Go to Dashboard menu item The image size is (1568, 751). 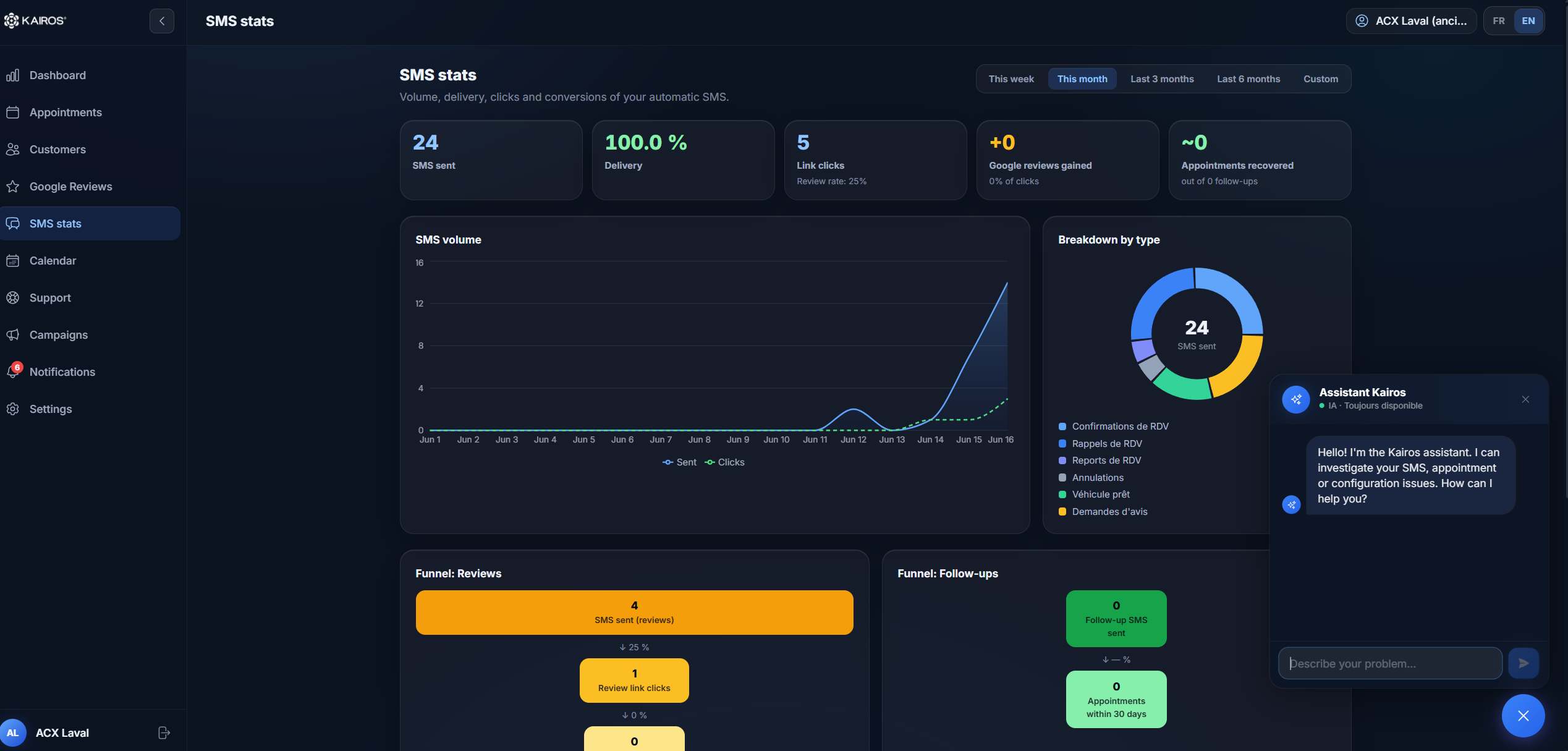point(90,75)
